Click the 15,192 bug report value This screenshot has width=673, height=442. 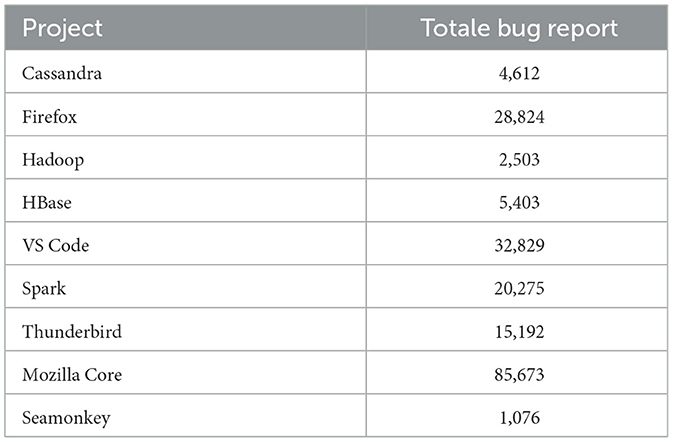pos(519,332)
